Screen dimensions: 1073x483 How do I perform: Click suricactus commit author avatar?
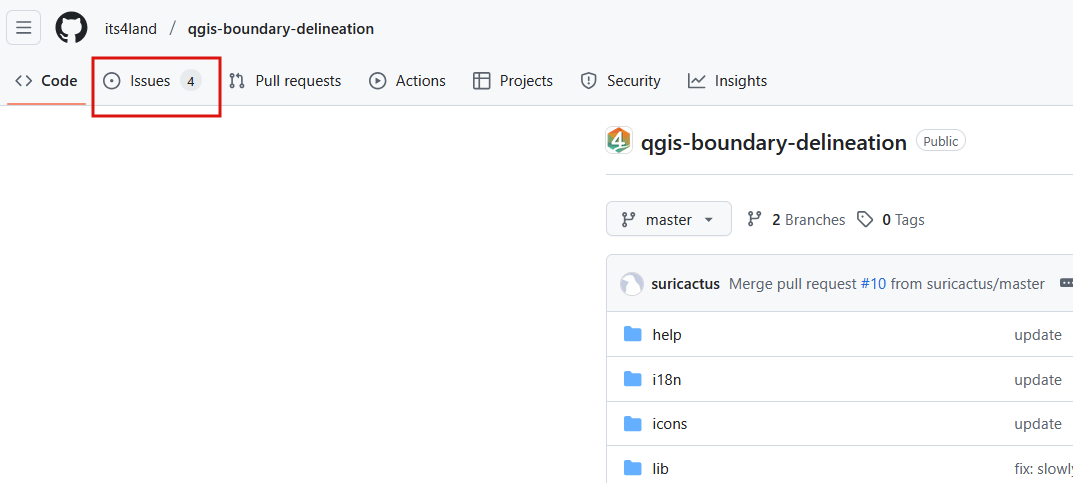pyautogui.click(x=632, y=284)
